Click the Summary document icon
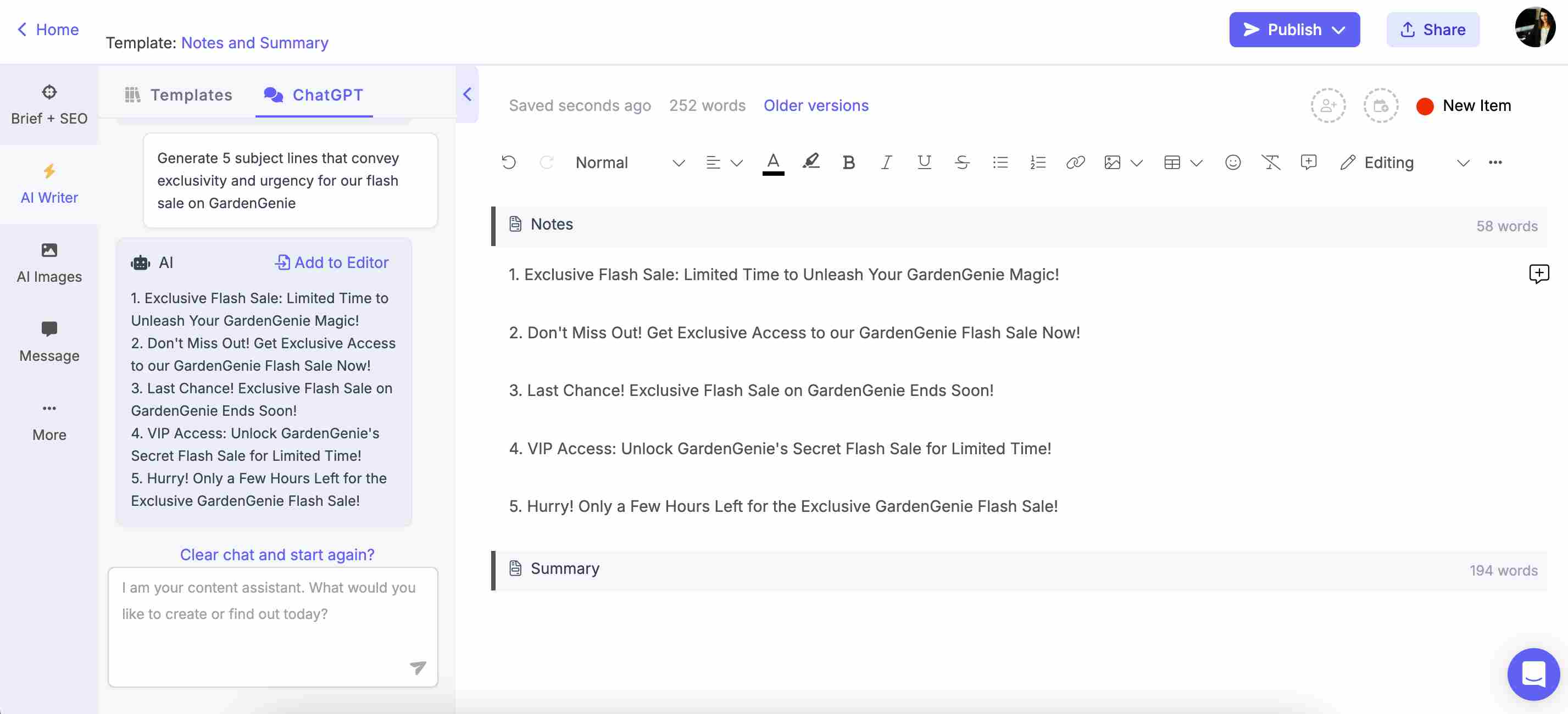Screen dimensions: 1568x714 515,568
